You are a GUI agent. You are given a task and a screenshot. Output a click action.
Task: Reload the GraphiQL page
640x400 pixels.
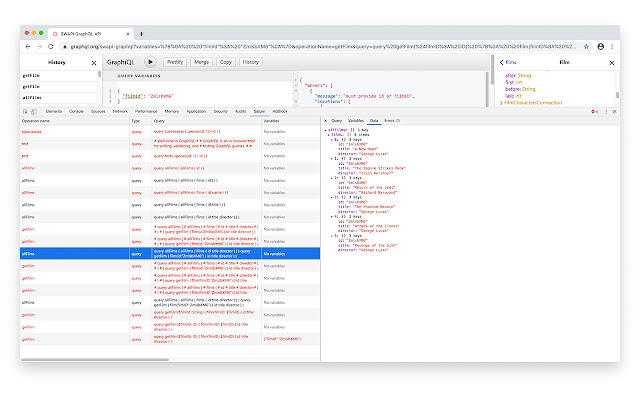pos(51,47)
